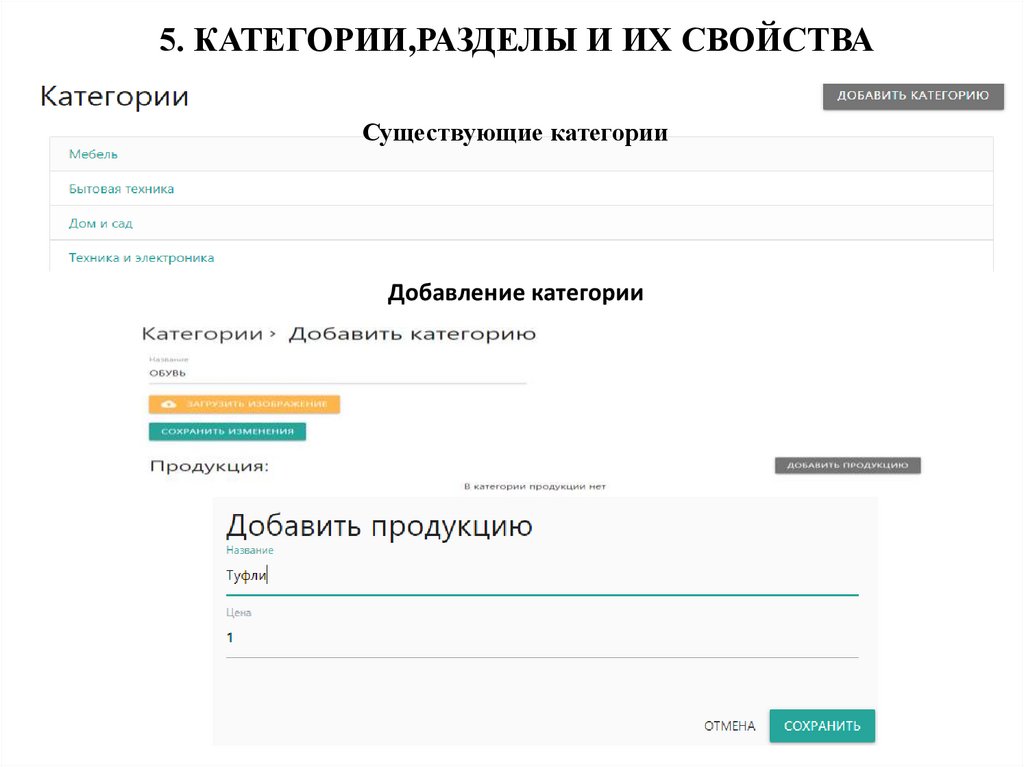Image resolution: width=1024 pixels, height=767 pixels.
Task: Open the Бытовая техника category
Action: point(121,188)
